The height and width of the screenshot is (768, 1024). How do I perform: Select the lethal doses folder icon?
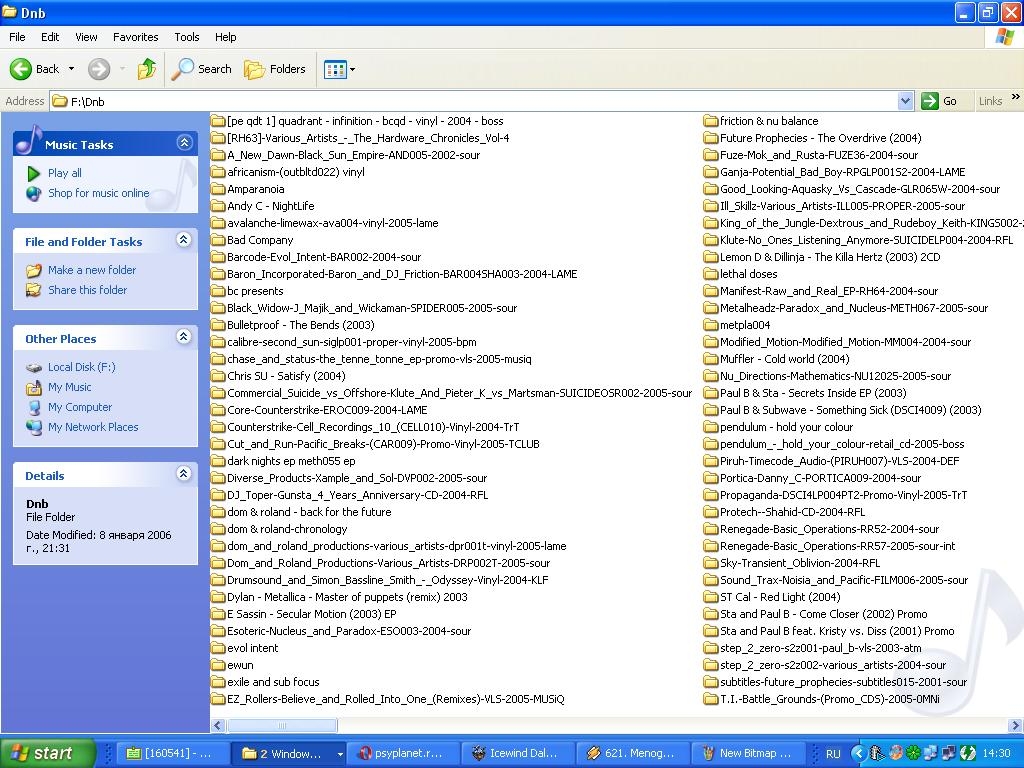[711, 274]
